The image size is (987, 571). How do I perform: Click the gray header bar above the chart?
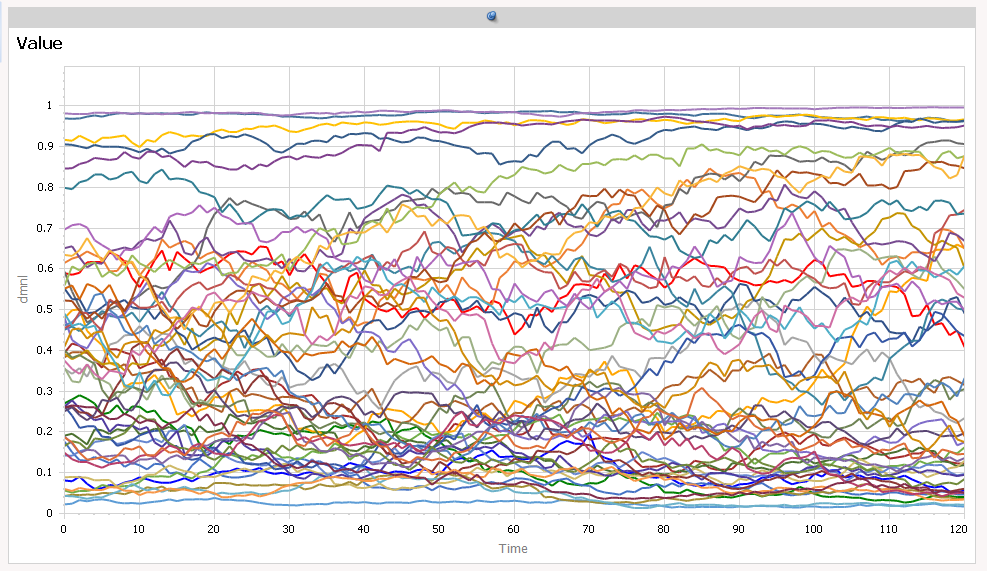click(492, 17)
